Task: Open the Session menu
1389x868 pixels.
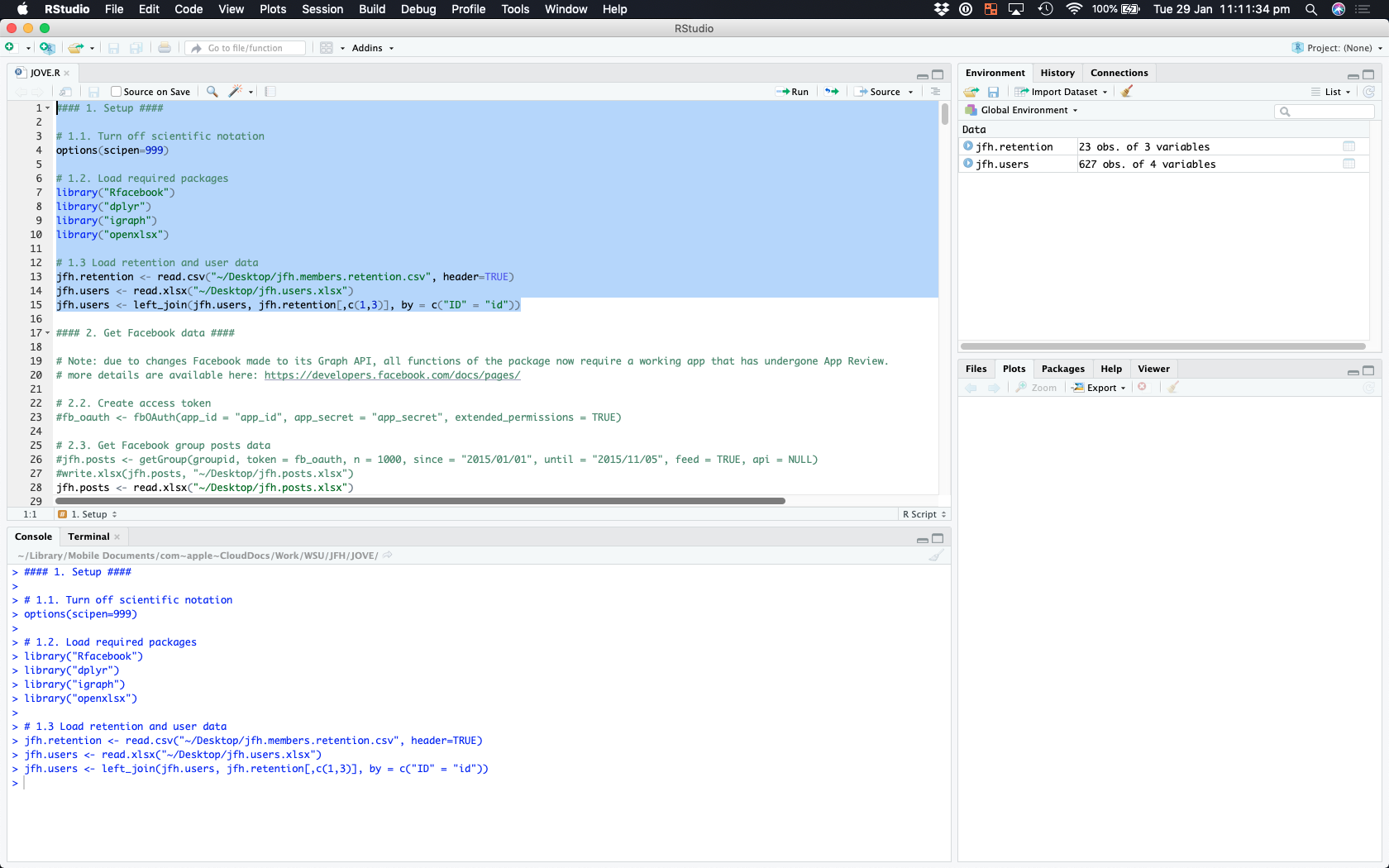Action: point(322,9)
